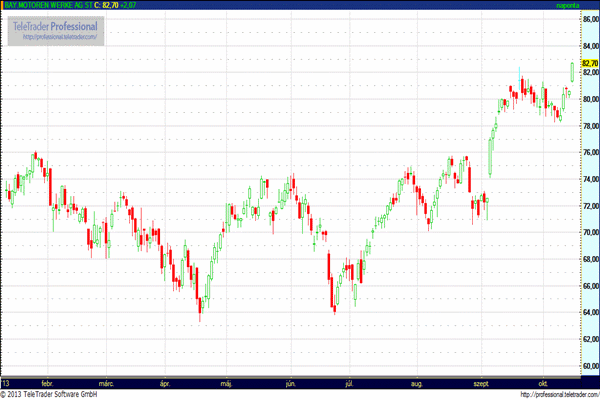Click the TeleTrader Professional logo
The height and width of the screenshot is (400, 600).
pos(54,25)
